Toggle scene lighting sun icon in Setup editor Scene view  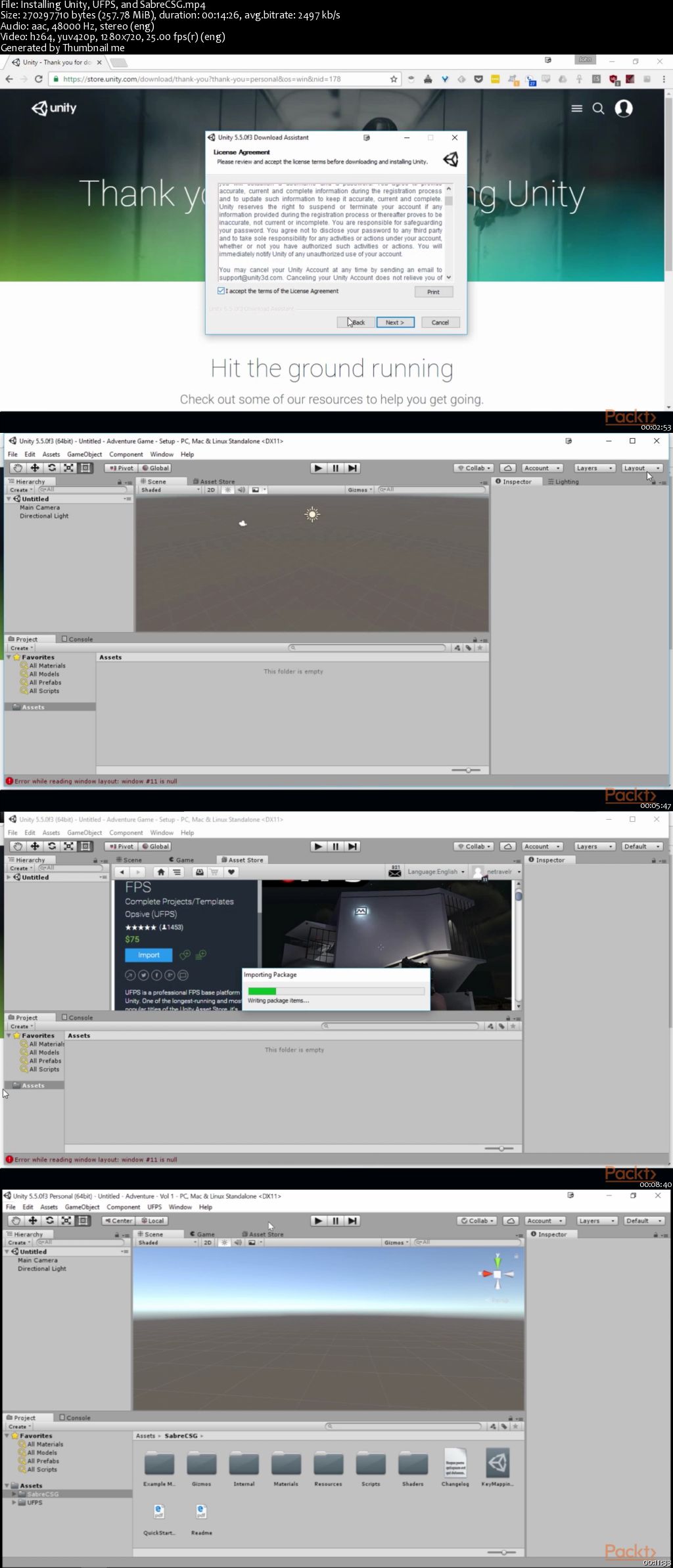coord(228,490)
